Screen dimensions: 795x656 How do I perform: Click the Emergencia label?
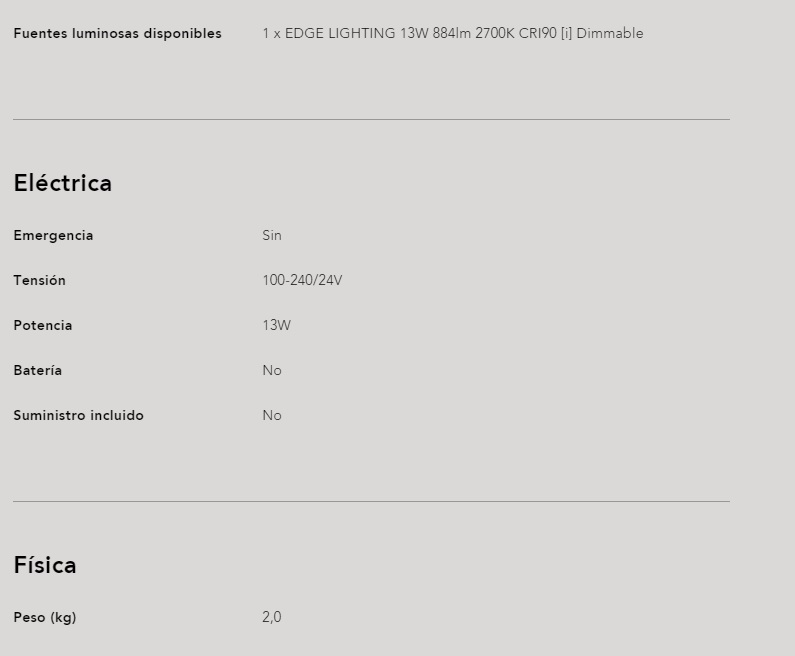(53, 236)
